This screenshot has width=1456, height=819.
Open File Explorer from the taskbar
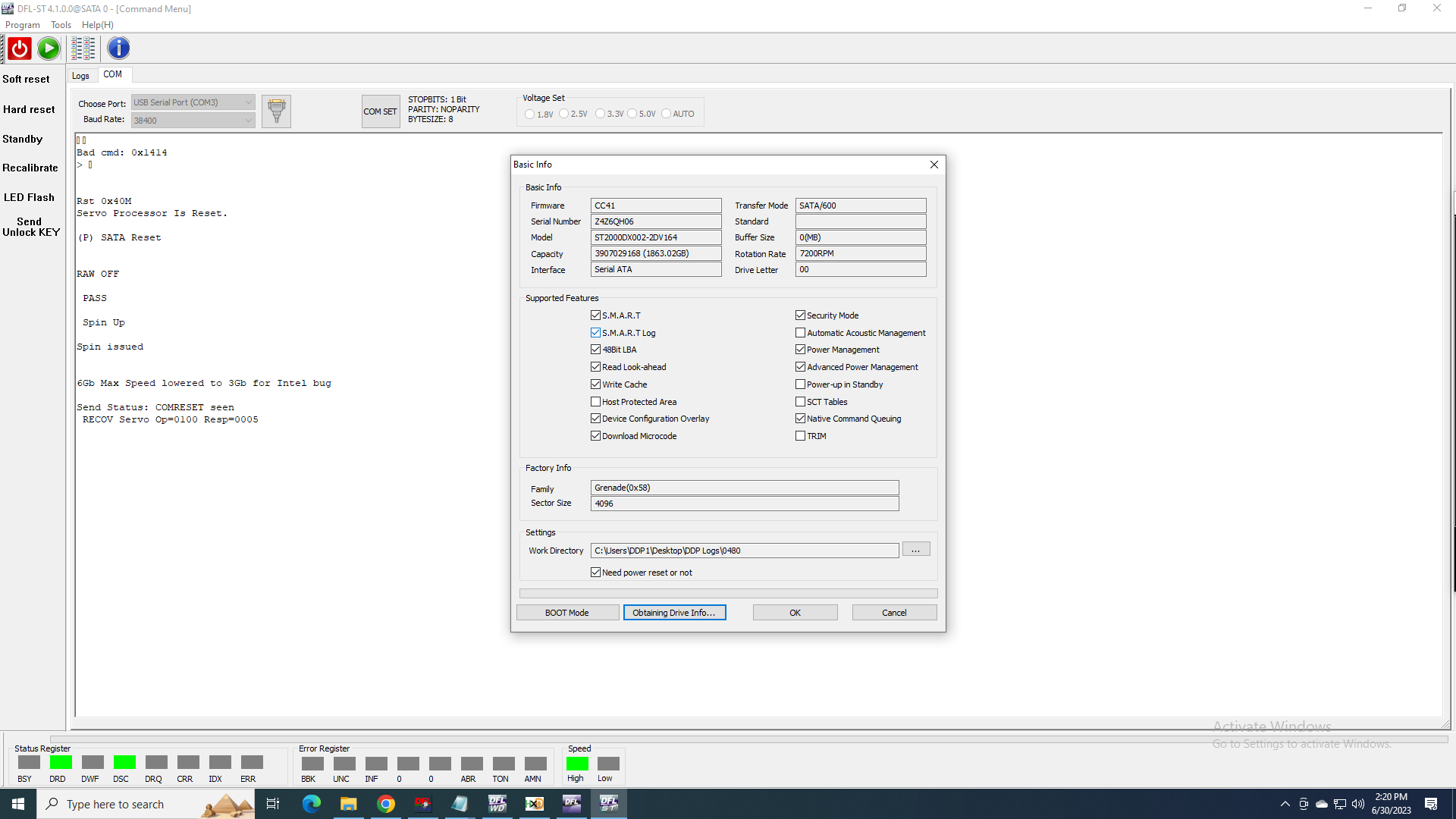click(349, 804)
